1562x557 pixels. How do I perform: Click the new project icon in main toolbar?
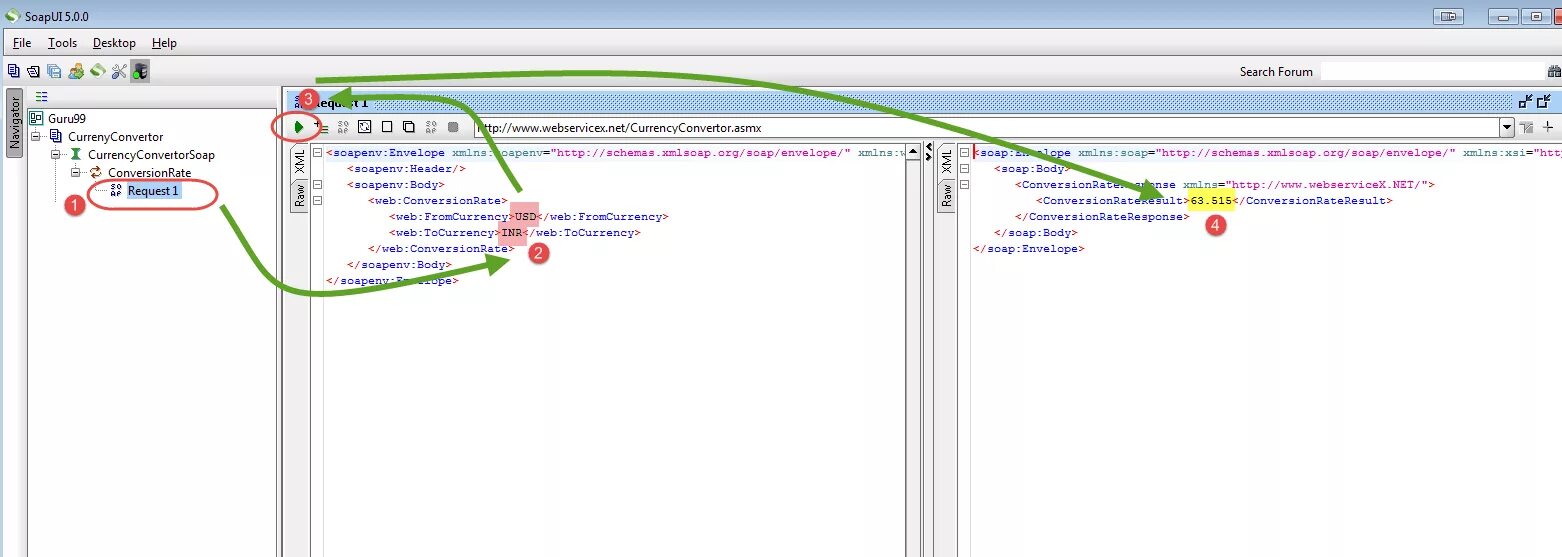(14, 71)
